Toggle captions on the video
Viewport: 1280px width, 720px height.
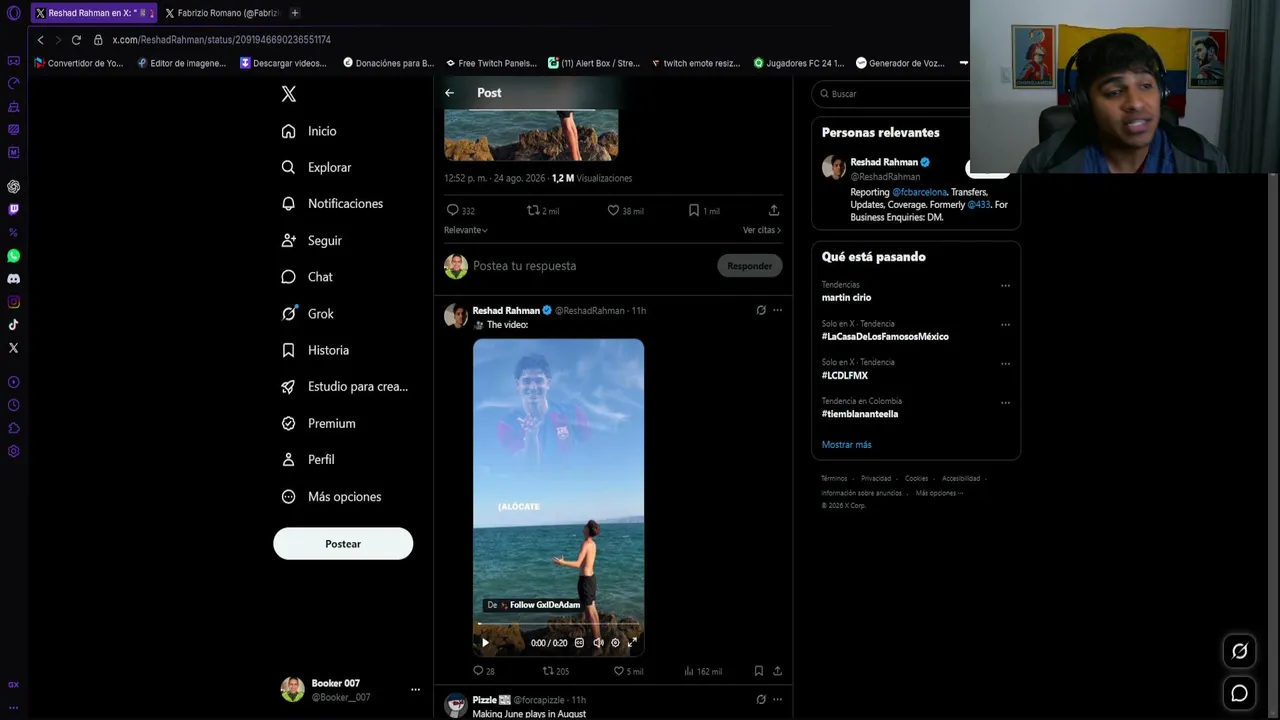click(579, 643)
